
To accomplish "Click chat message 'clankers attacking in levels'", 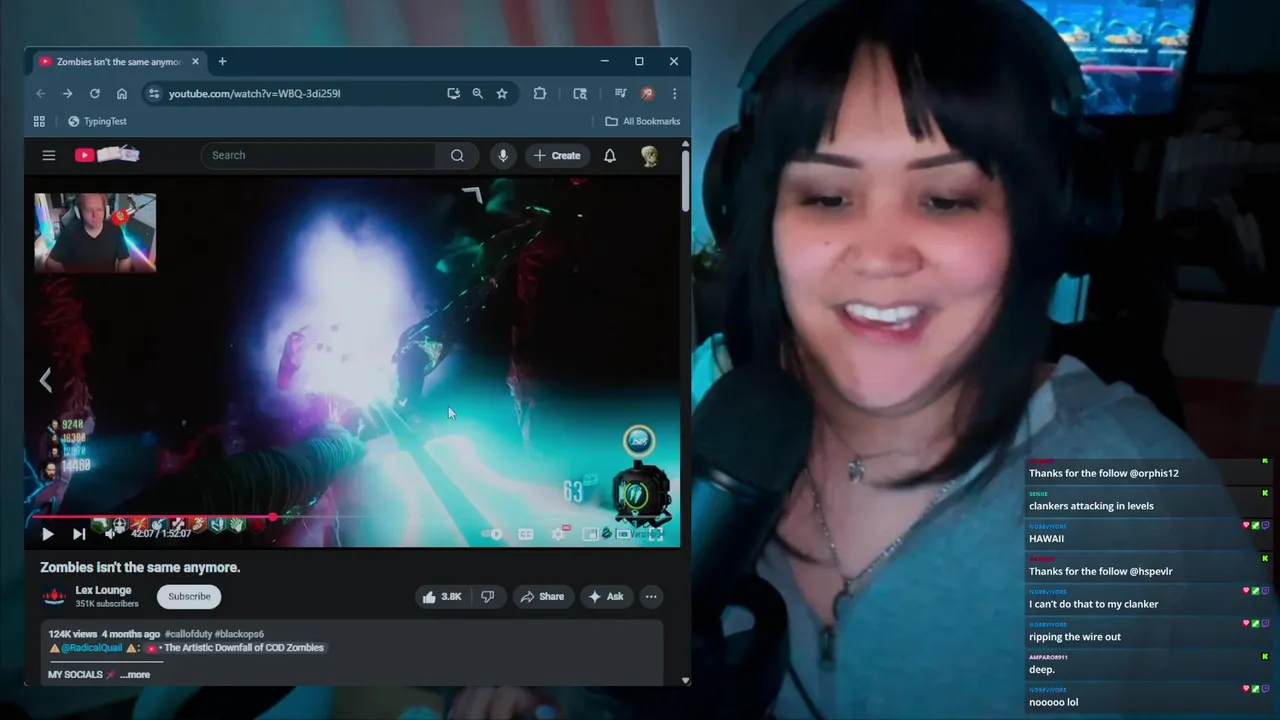I will pos(1091,506).
